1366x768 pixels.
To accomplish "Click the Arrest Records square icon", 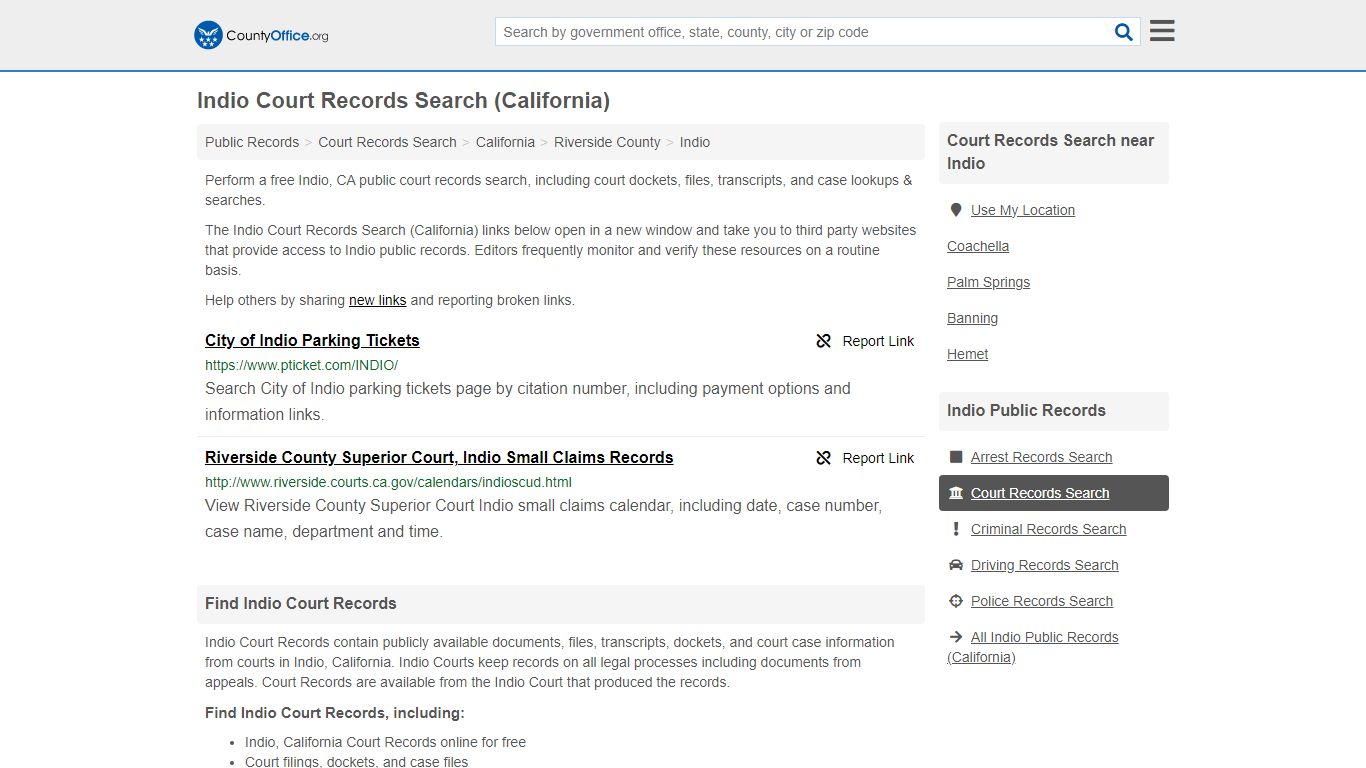I will 956,457.
